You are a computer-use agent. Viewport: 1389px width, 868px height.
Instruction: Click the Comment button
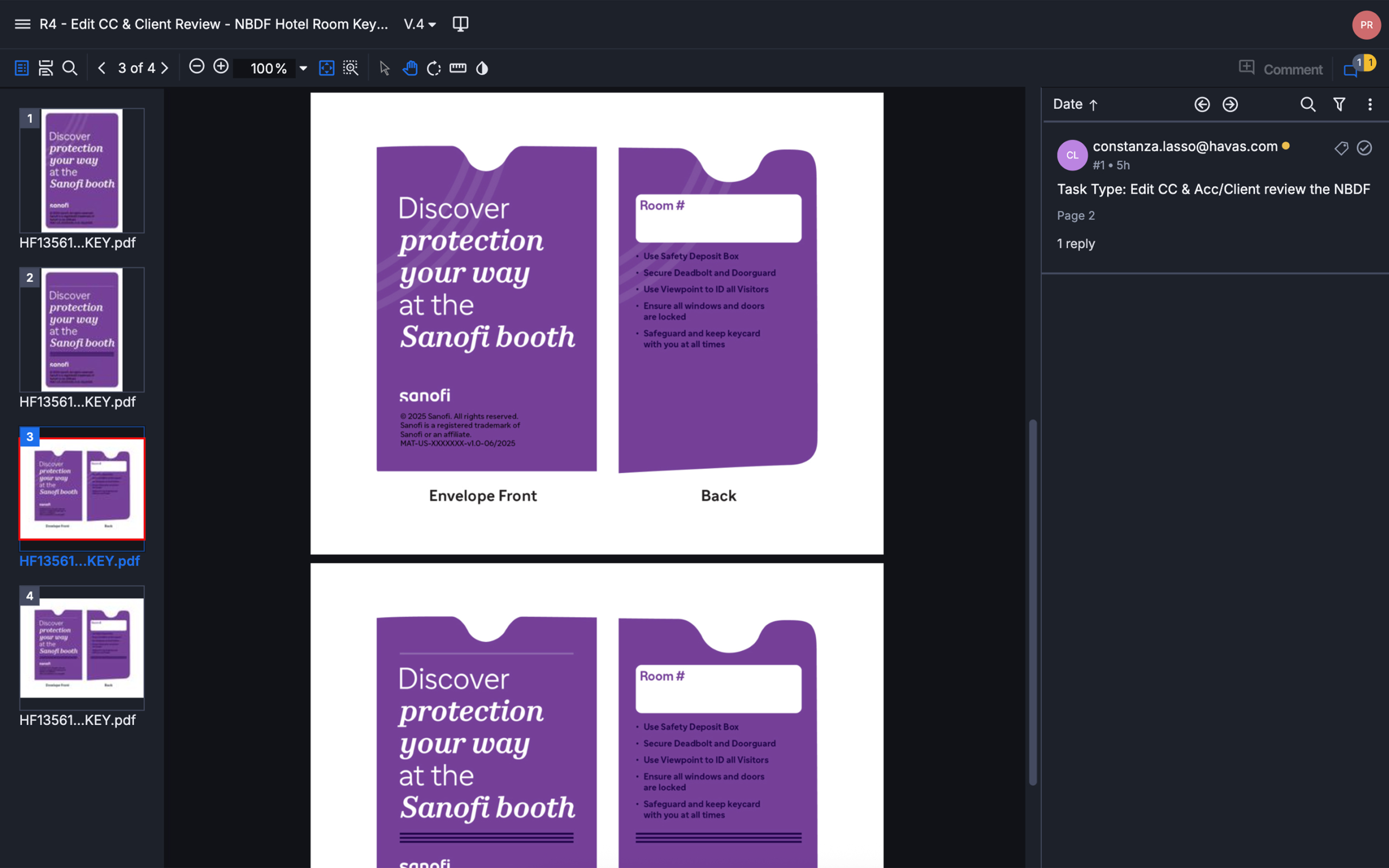click(1280, 69)
